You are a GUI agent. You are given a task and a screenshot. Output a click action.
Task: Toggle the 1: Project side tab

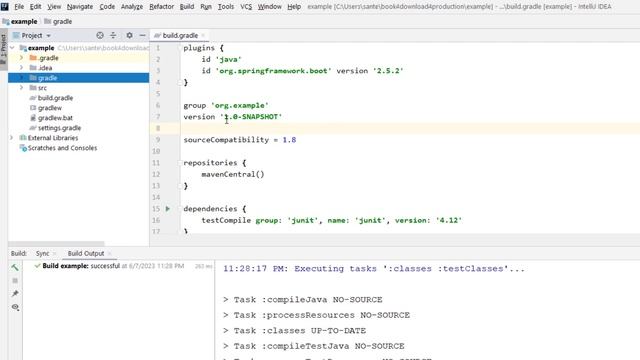pos(4,49)
